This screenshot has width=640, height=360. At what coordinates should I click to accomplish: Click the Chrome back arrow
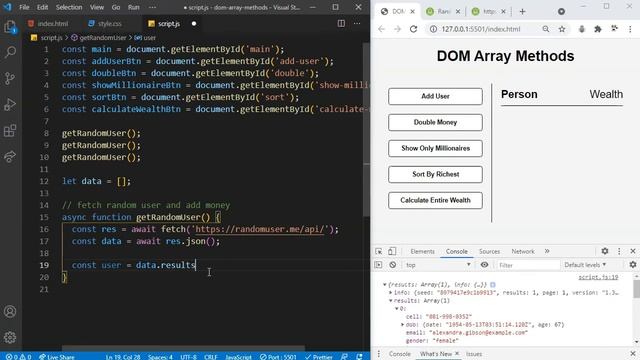[x=381, y=29]
